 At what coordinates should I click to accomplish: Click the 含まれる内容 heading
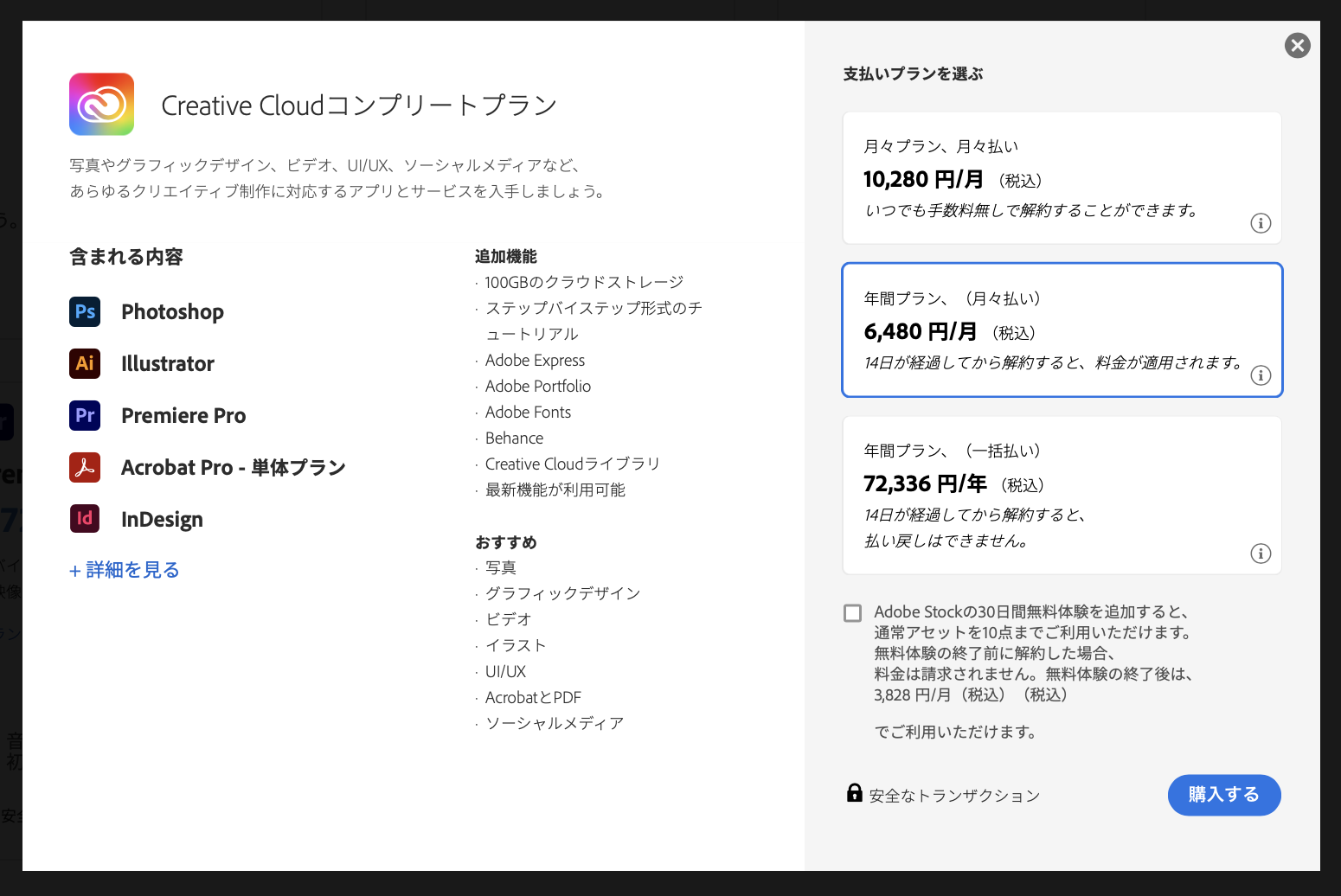click(126, 257)
